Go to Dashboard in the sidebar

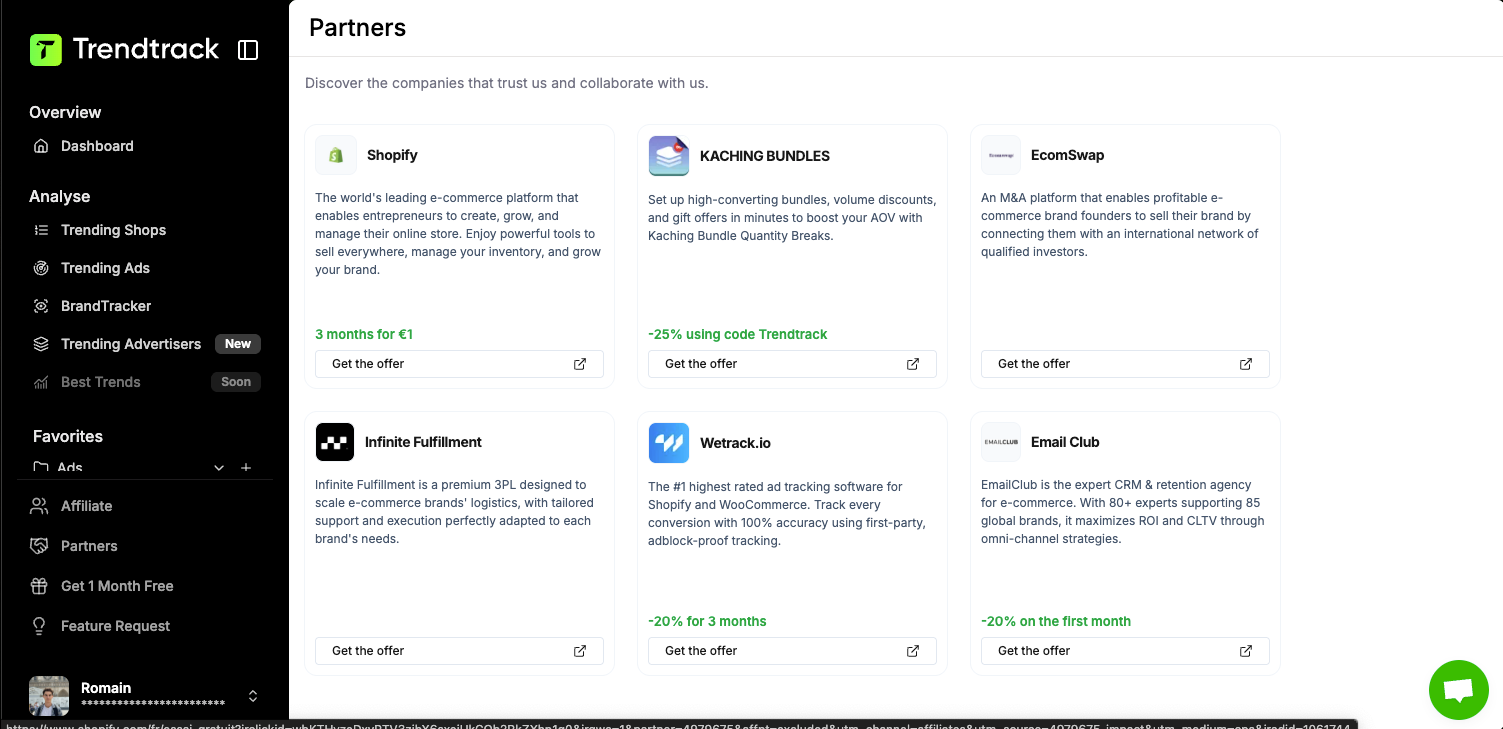tap(97, 146)
